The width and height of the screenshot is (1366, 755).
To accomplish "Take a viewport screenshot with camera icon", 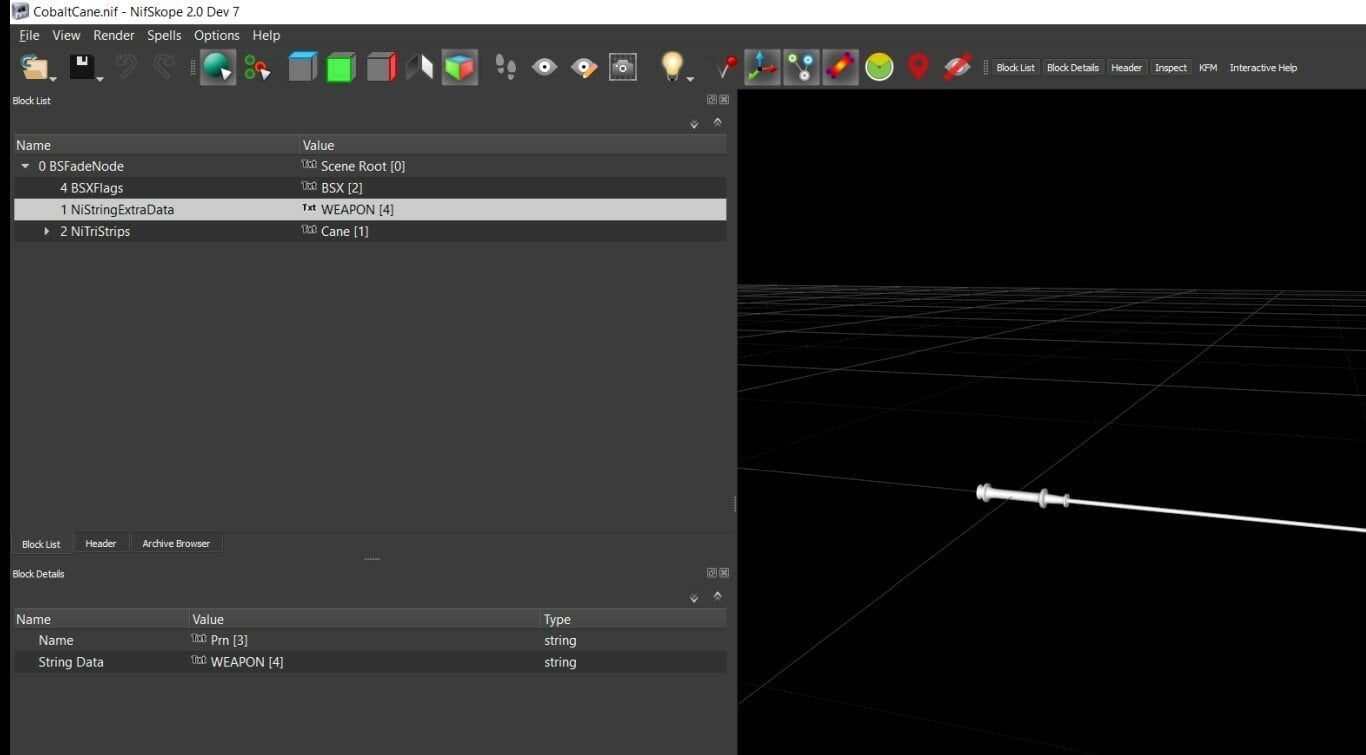I will tap(623, 67).
